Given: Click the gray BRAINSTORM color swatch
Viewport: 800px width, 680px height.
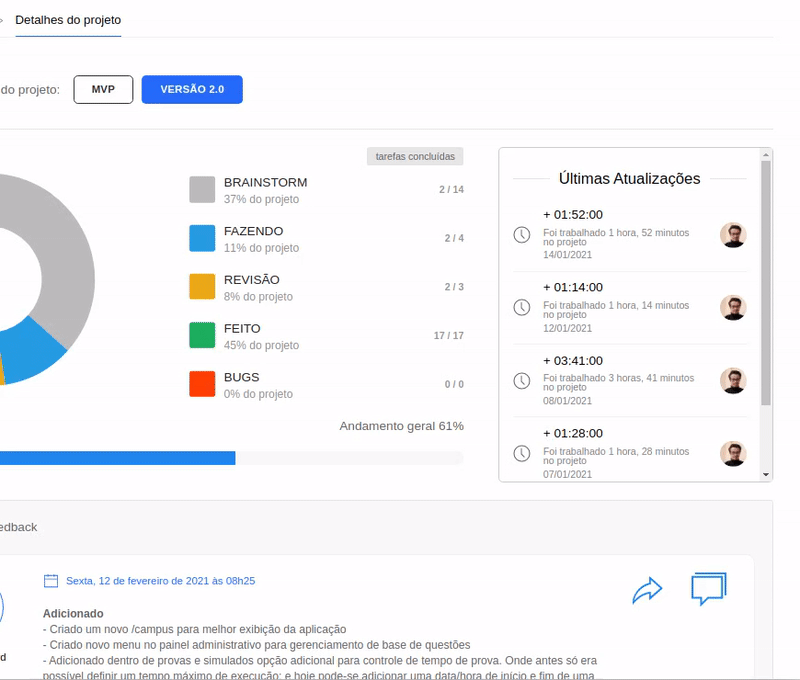Looking at the screenshot, I should [202, 190].
